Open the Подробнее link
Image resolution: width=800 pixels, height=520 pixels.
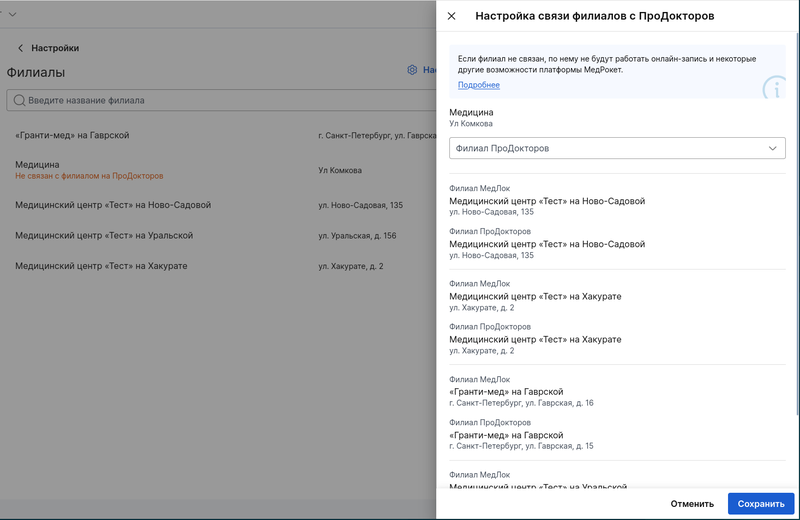coord(479,85)
